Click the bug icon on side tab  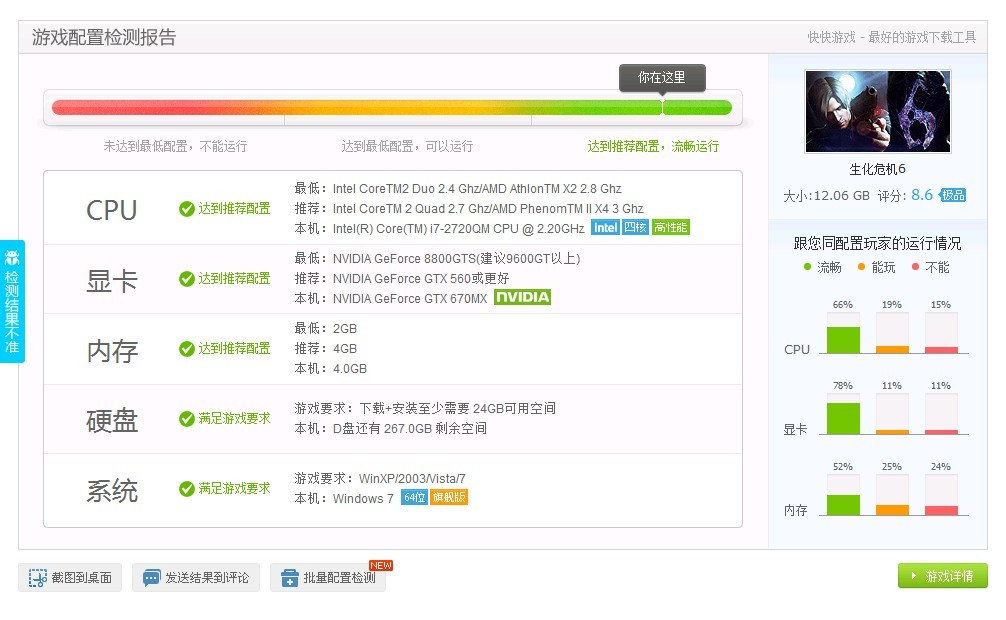tap(12, 257)
